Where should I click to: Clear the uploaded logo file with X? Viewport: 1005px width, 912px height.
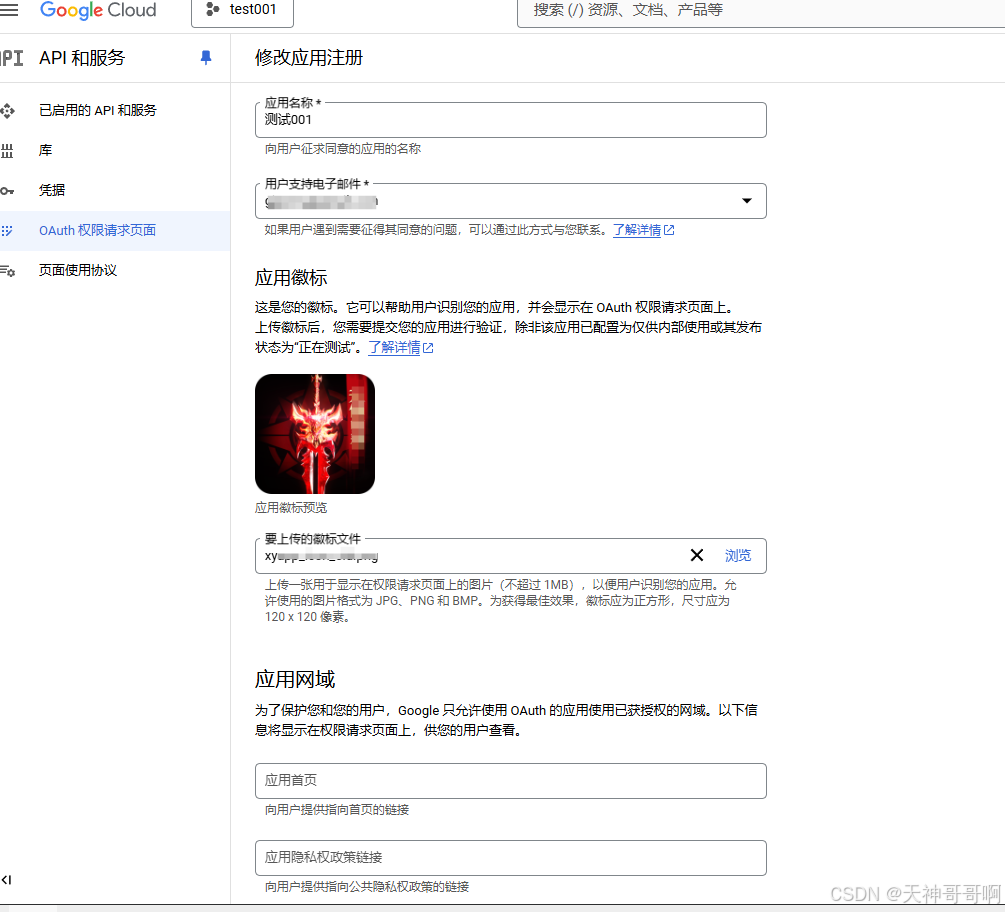[697, 555]
